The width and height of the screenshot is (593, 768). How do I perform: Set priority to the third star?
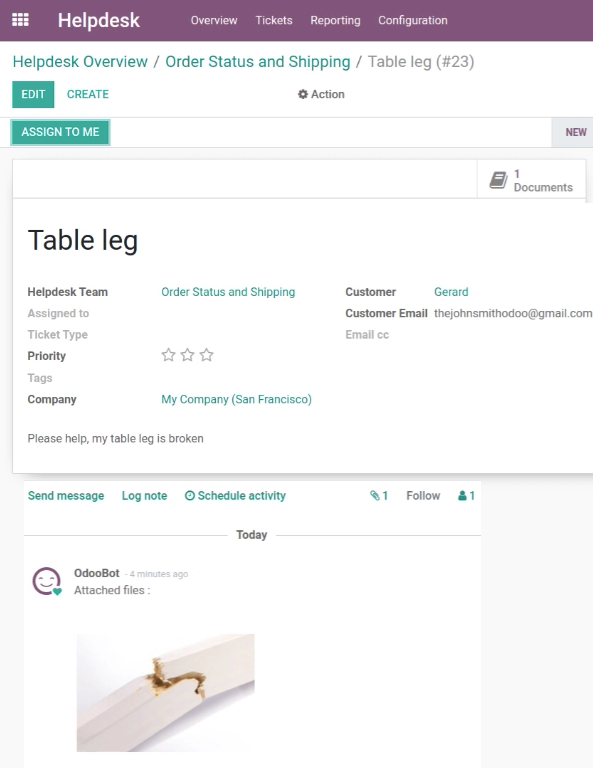click(x=207, y=355)
